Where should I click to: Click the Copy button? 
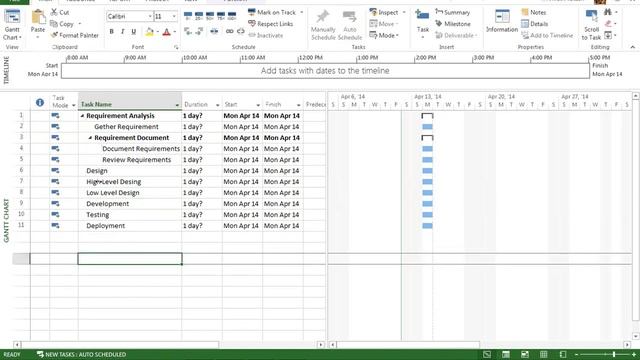tap(66, 24)
